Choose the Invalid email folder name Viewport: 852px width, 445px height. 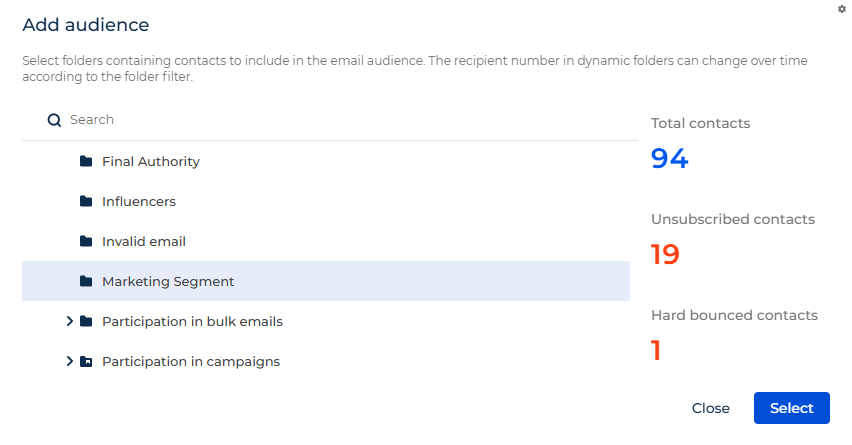click(x=144, y=241)
